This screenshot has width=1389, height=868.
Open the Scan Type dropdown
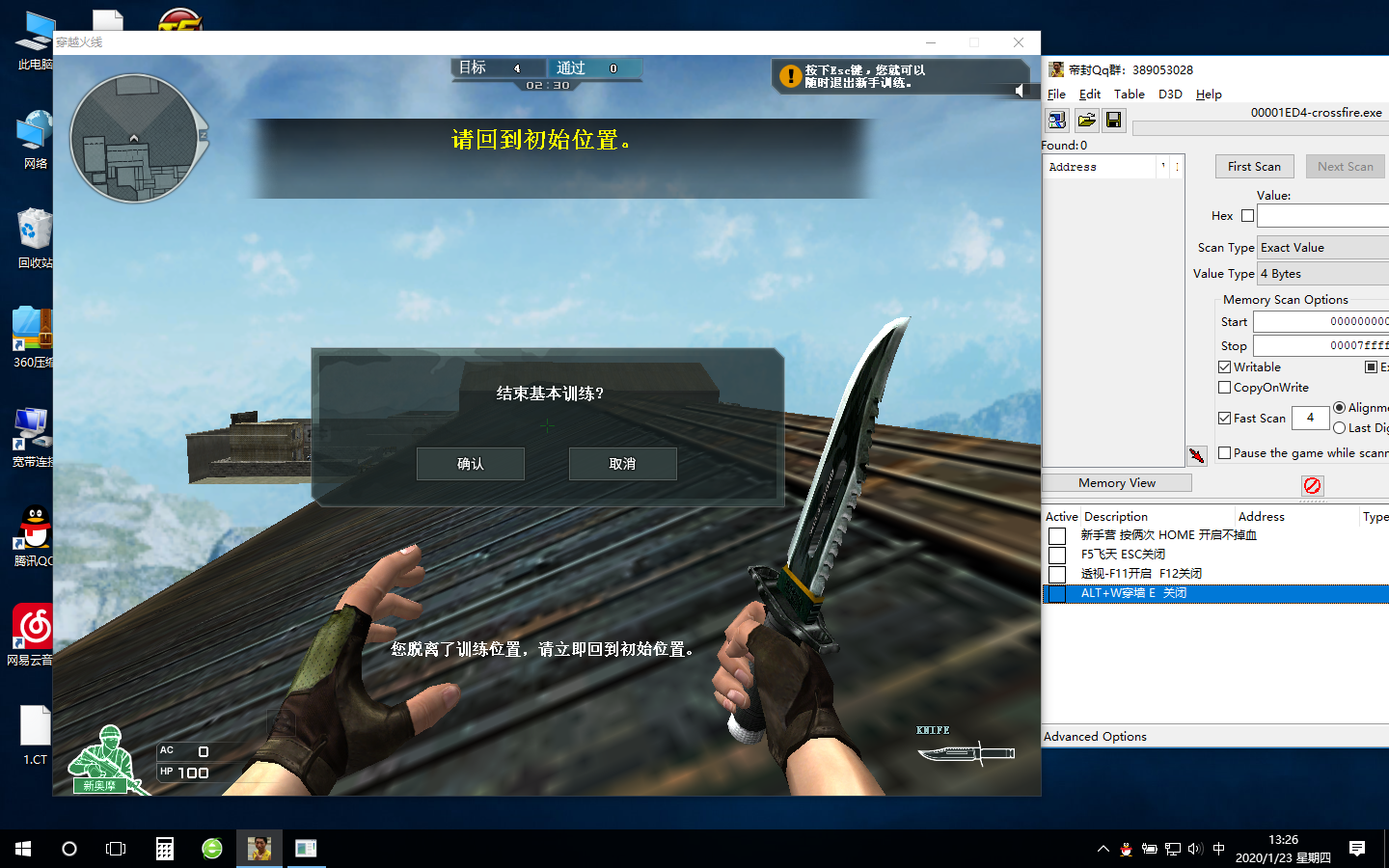pos(1322,248)
